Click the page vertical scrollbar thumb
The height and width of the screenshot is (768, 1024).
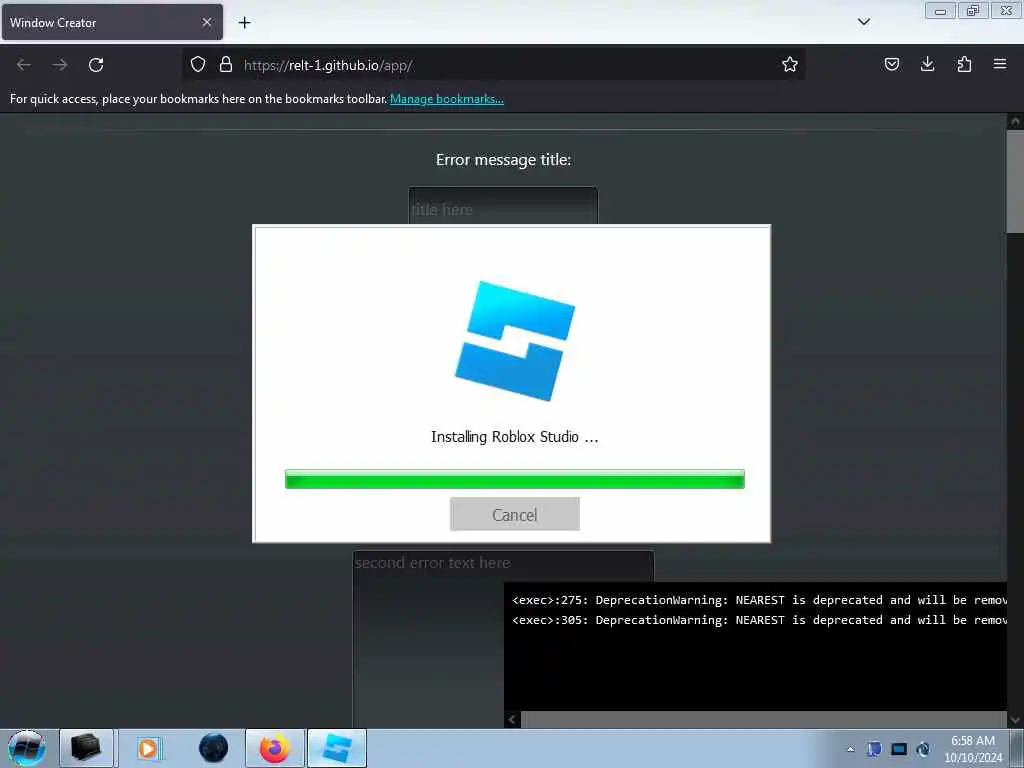1015,181
